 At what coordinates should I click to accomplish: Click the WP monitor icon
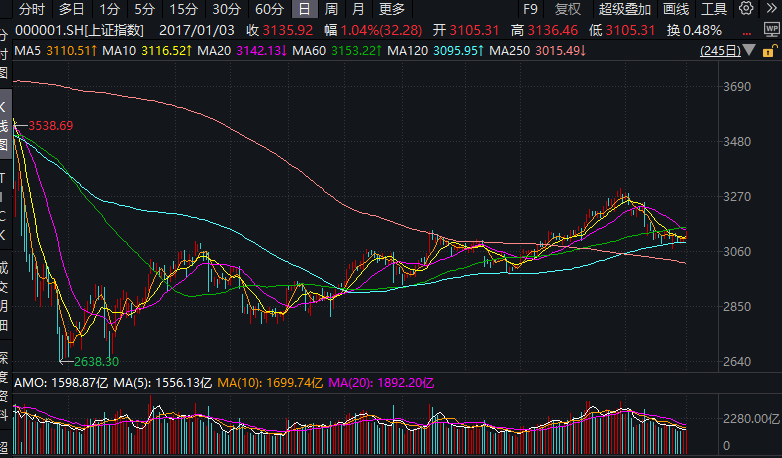click(770, 30)
